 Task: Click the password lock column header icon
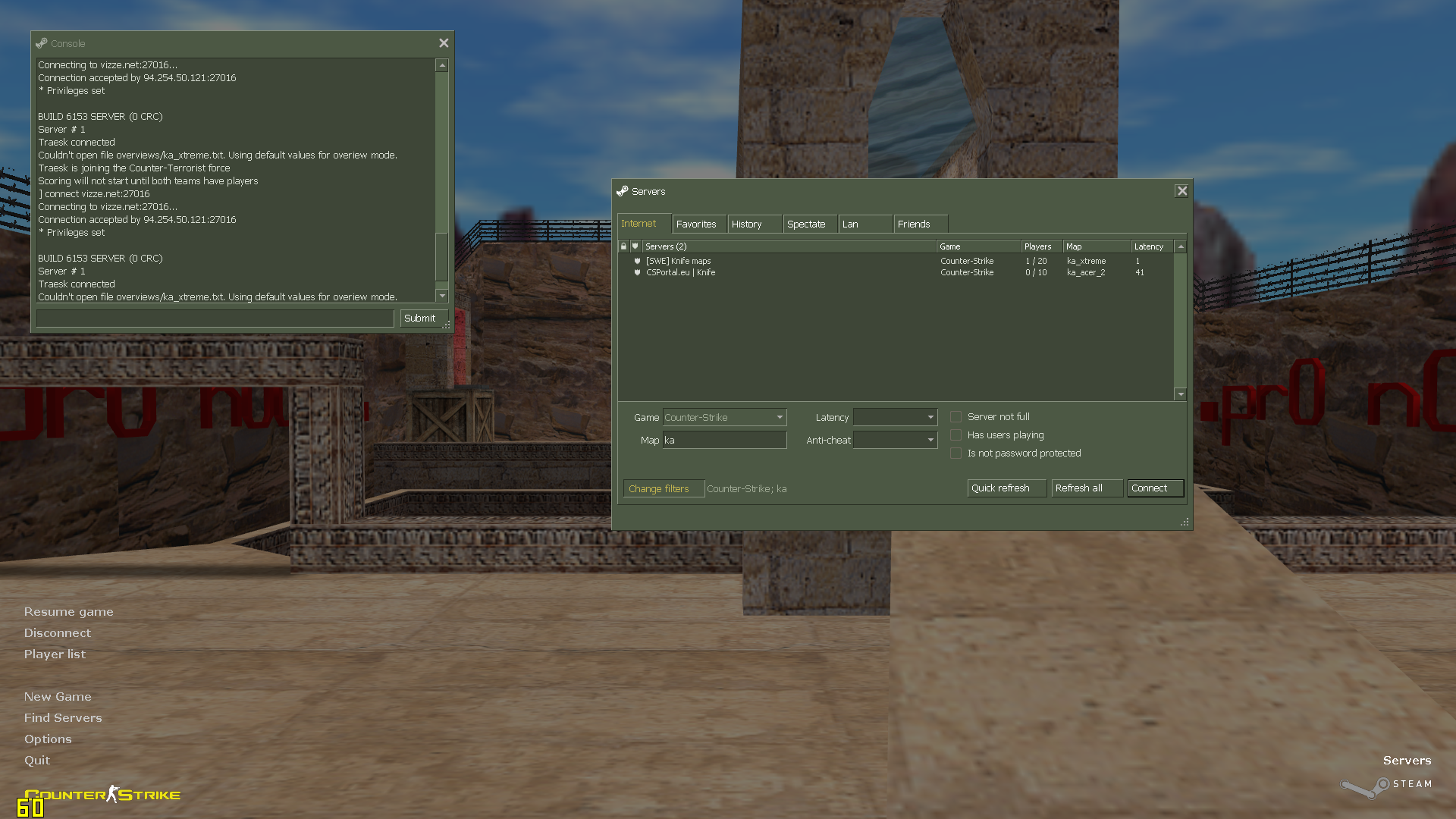click(x=623, y=246)
